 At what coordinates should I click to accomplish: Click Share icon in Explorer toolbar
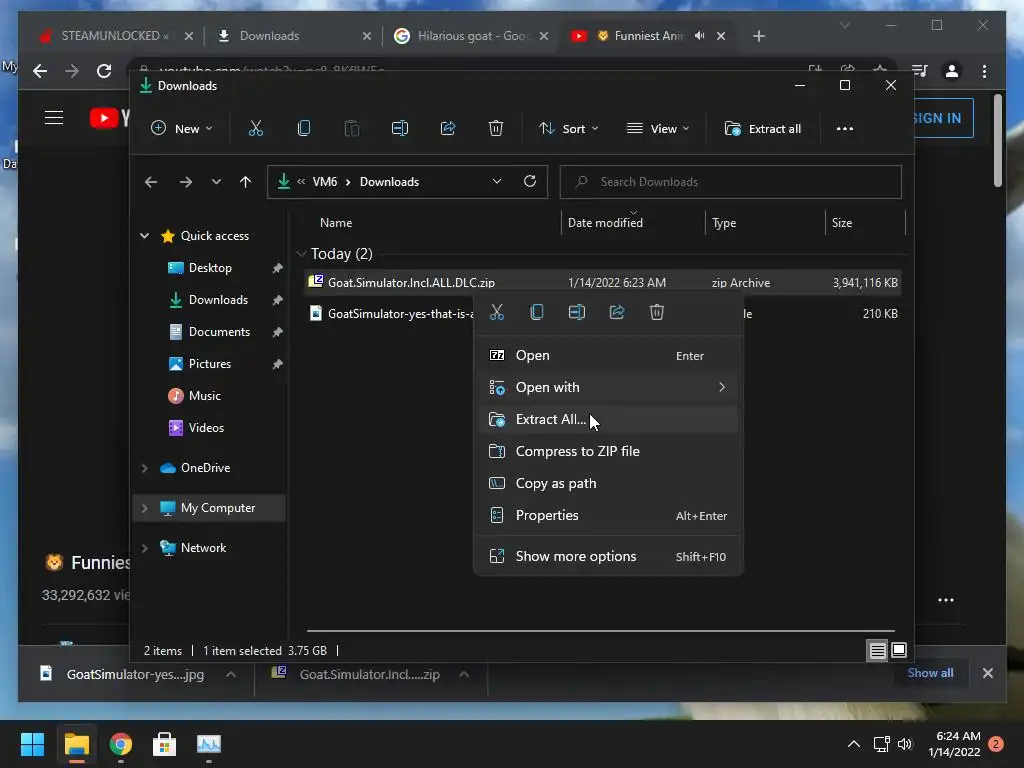click(448, 129)
